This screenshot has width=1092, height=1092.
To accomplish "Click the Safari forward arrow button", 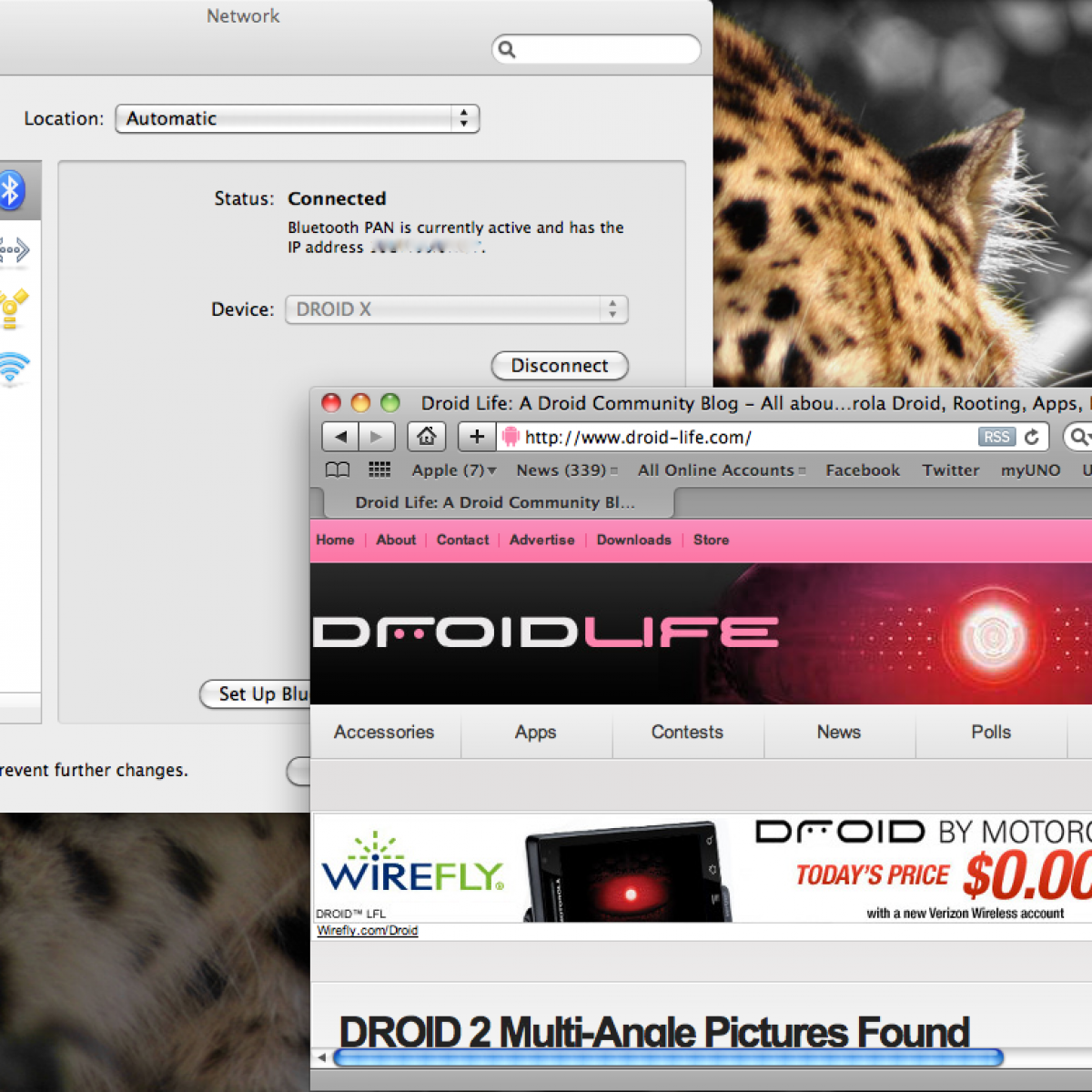I will click(x=376, y=438).
